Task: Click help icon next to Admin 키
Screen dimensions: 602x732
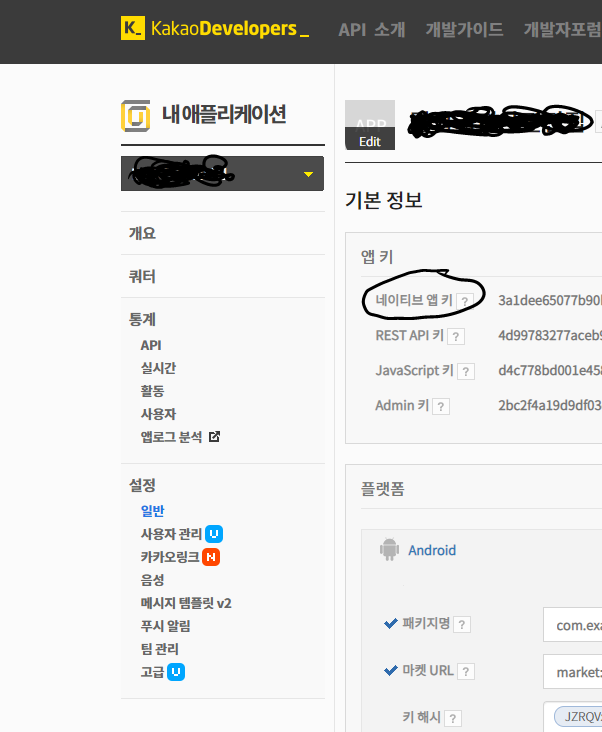Action: pos(441,407)
